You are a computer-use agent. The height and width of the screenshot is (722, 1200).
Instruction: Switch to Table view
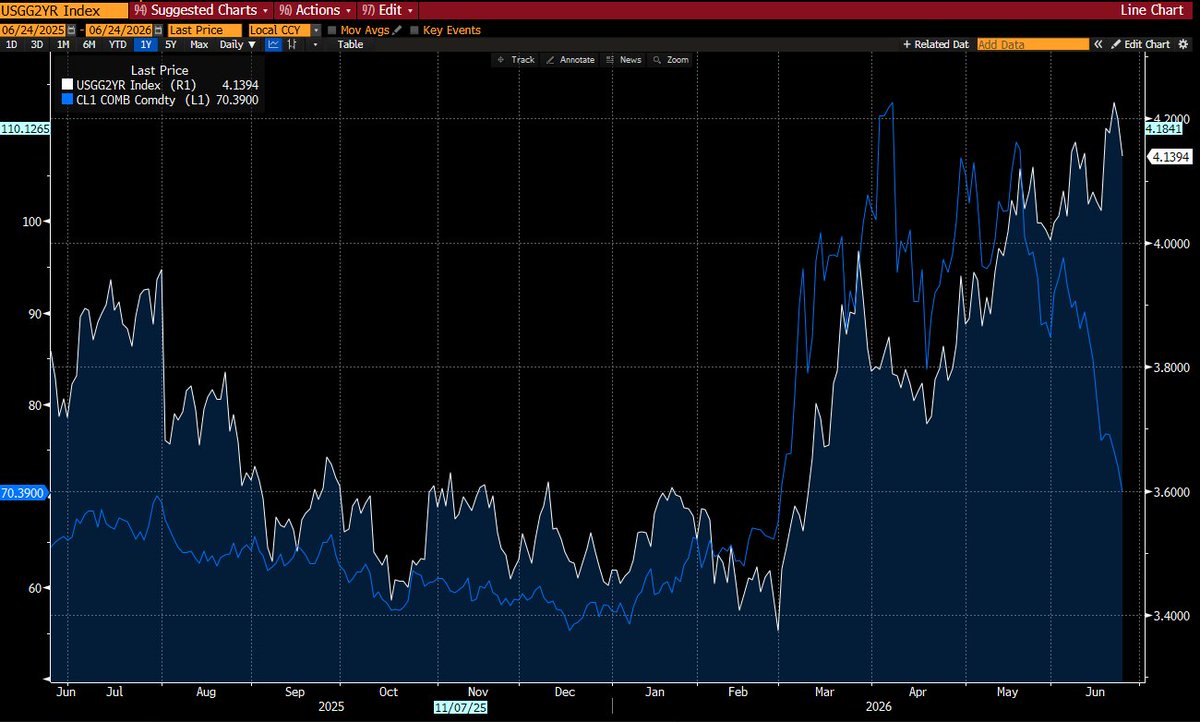(x=351, y=44)
